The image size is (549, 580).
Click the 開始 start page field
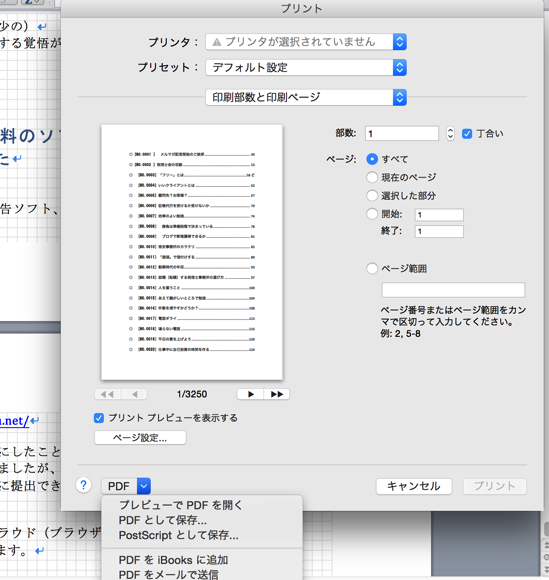click(x=439, y=215)
